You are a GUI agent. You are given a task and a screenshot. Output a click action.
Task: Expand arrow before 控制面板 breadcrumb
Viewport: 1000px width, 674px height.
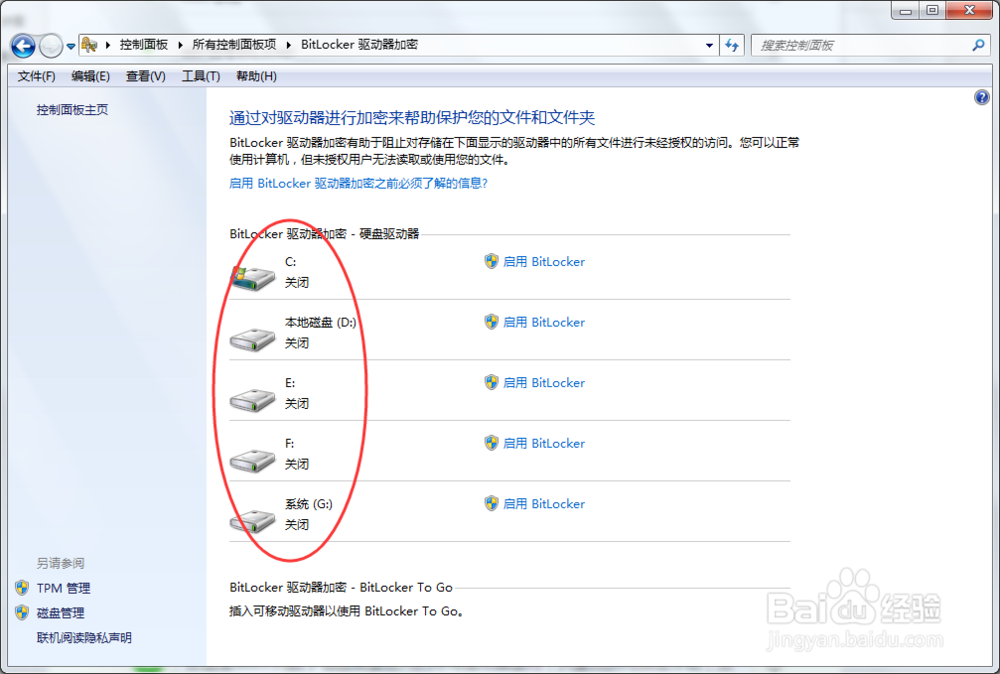108,45
